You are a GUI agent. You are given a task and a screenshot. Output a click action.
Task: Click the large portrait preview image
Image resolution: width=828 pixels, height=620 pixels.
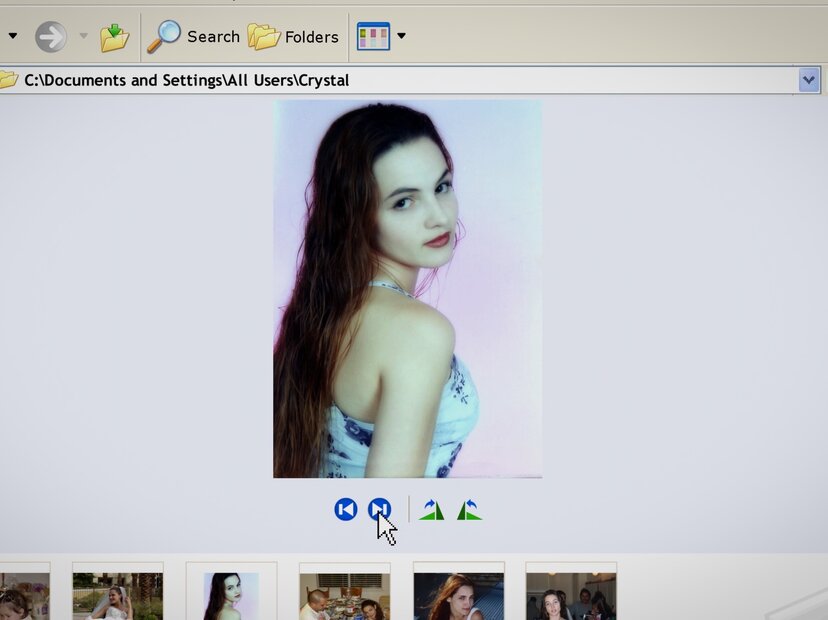[407, 289]
